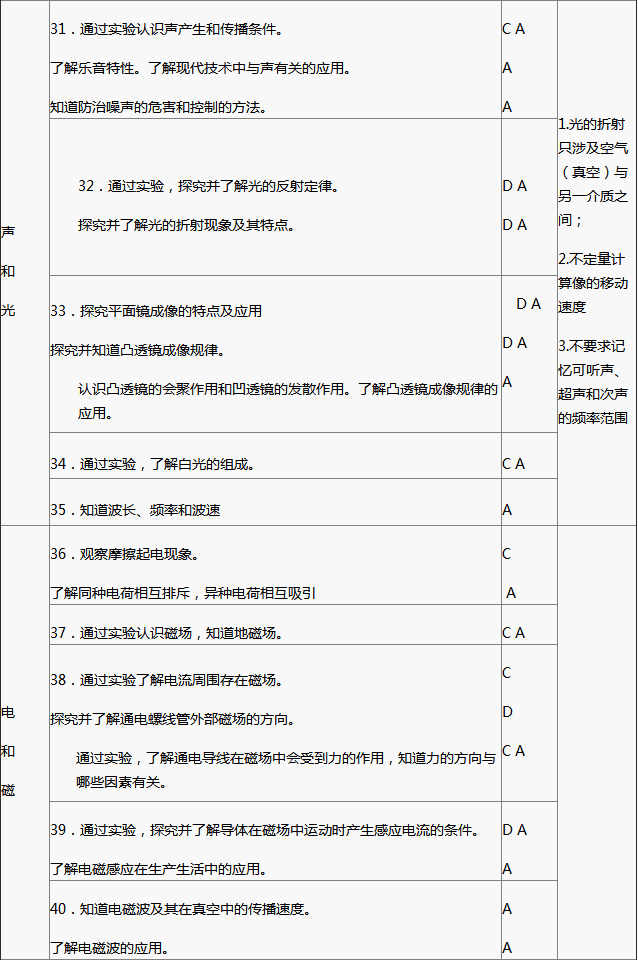Image resolution: width=638 pixels, height=960 pixels.
Task: Click the 'A' level for item 35
Action: [507, 511]
